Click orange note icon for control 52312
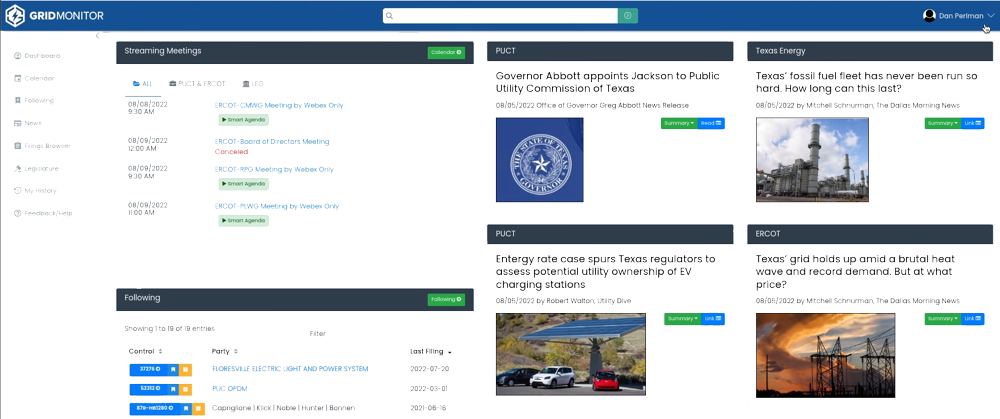This screenshot has height=419, width=1000. pyautogui.click(x=185, y=388)
